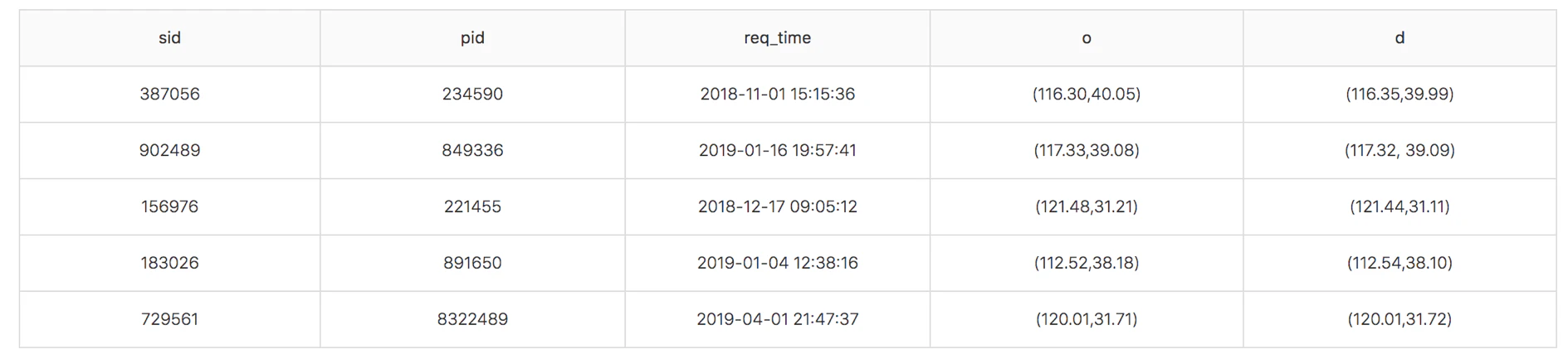This screenshot has height=359, width=1568.
Task: Select sid cell 729561
Action: [169, 319]
